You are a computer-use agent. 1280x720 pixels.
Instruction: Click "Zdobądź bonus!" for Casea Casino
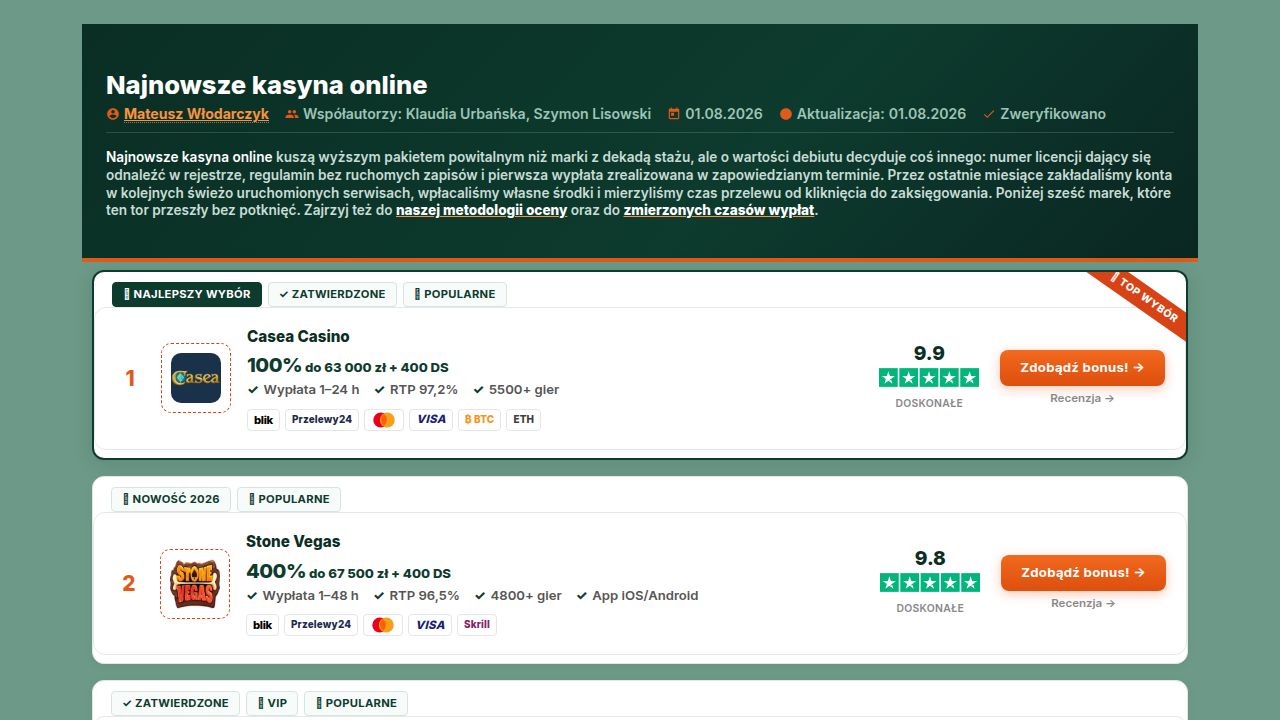point(1082,367)
